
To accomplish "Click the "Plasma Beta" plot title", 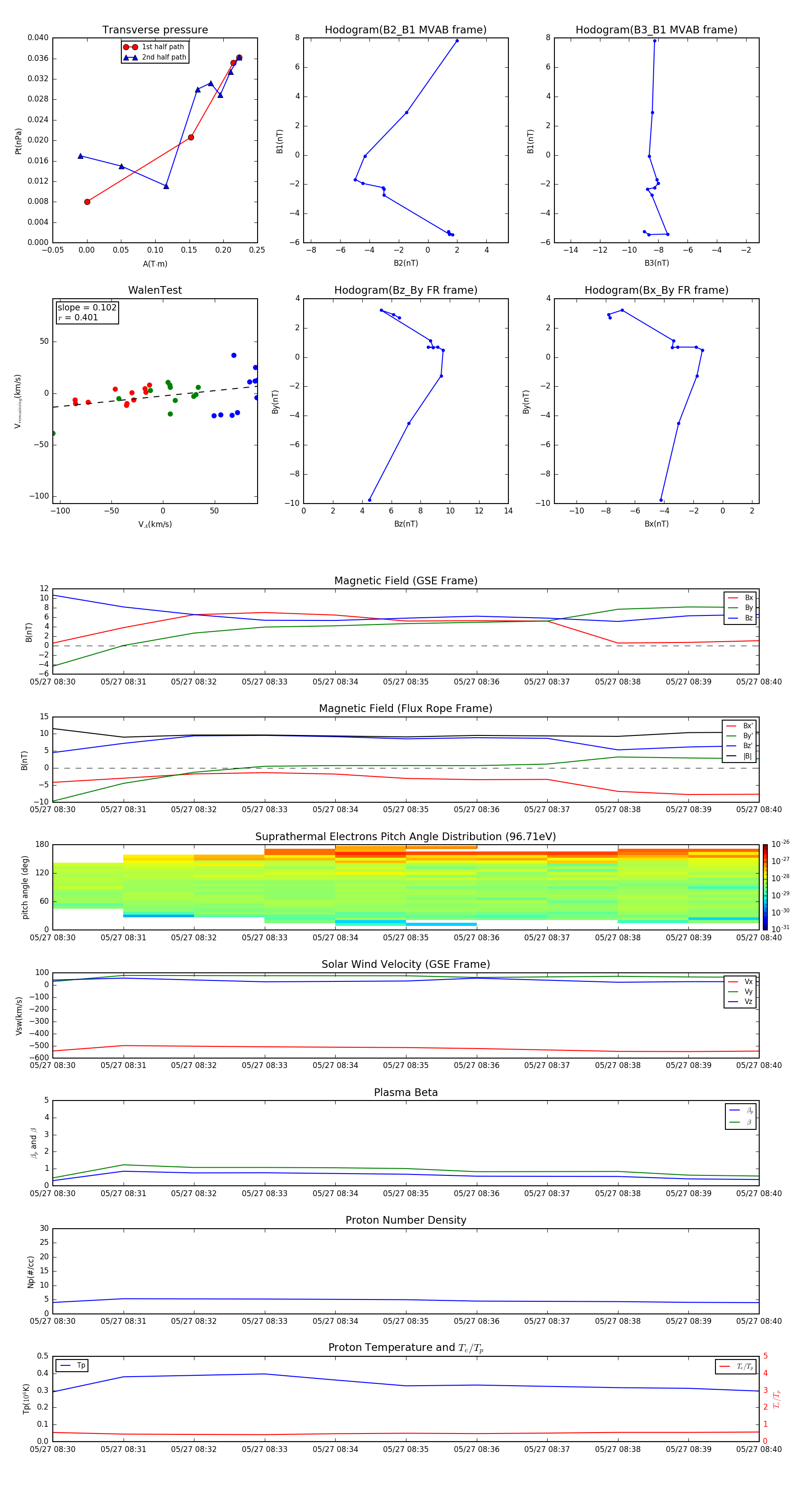I will pyautogui.click(x=406, y=1093).
